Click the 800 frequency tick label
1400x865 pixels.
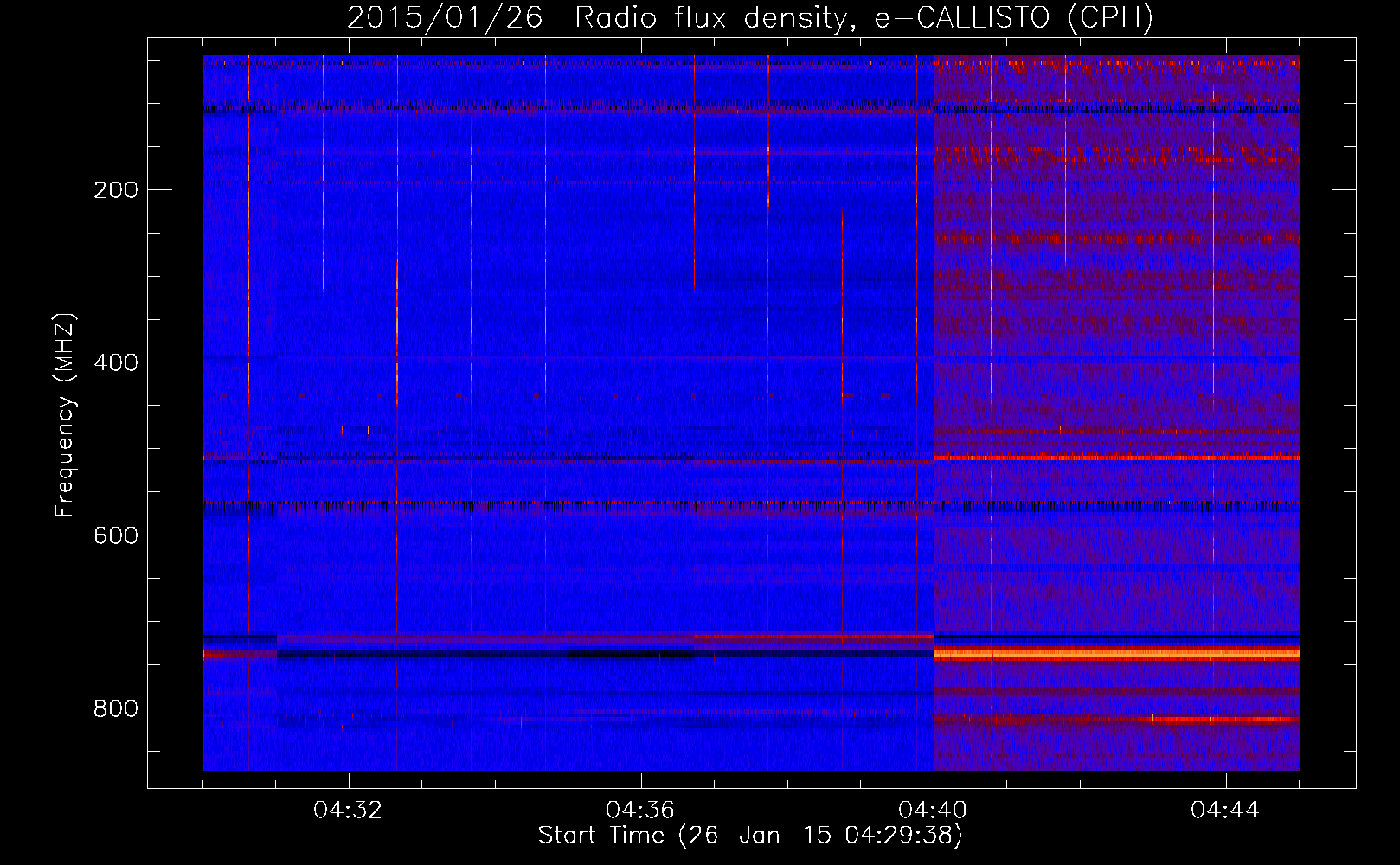pos(115,708)
